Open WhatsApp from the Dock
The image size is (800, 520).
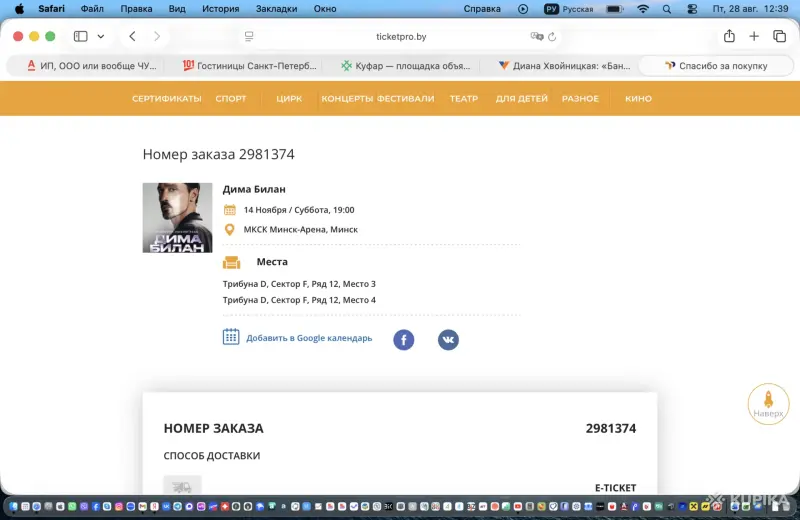coord(72,506)
